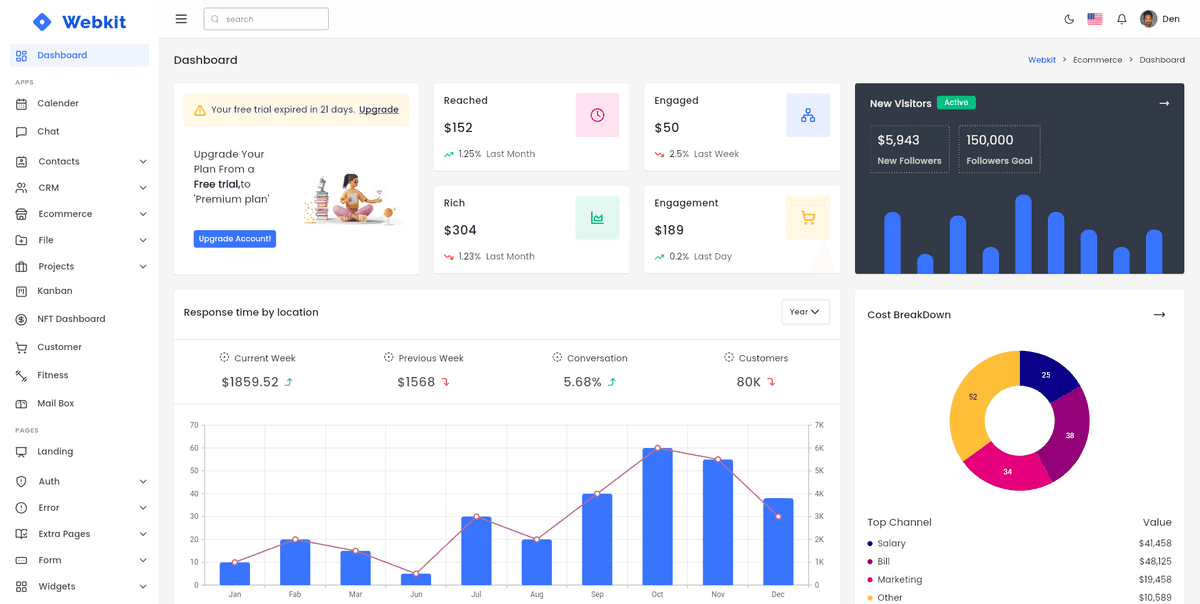Click the Mail Box icon

pyautogui.click(x=22, y=404)
